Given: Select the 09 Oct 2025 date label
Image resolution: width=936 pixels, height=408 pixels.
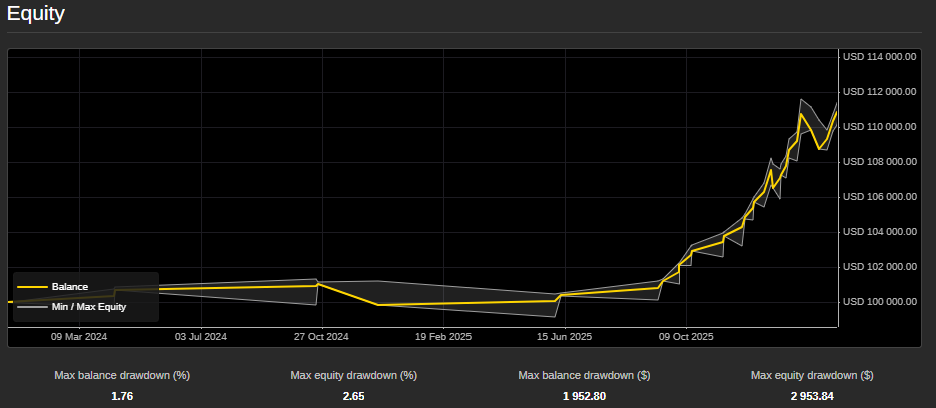Looking at the screenshot, I should pyautogui.click(x=686, y=337).
